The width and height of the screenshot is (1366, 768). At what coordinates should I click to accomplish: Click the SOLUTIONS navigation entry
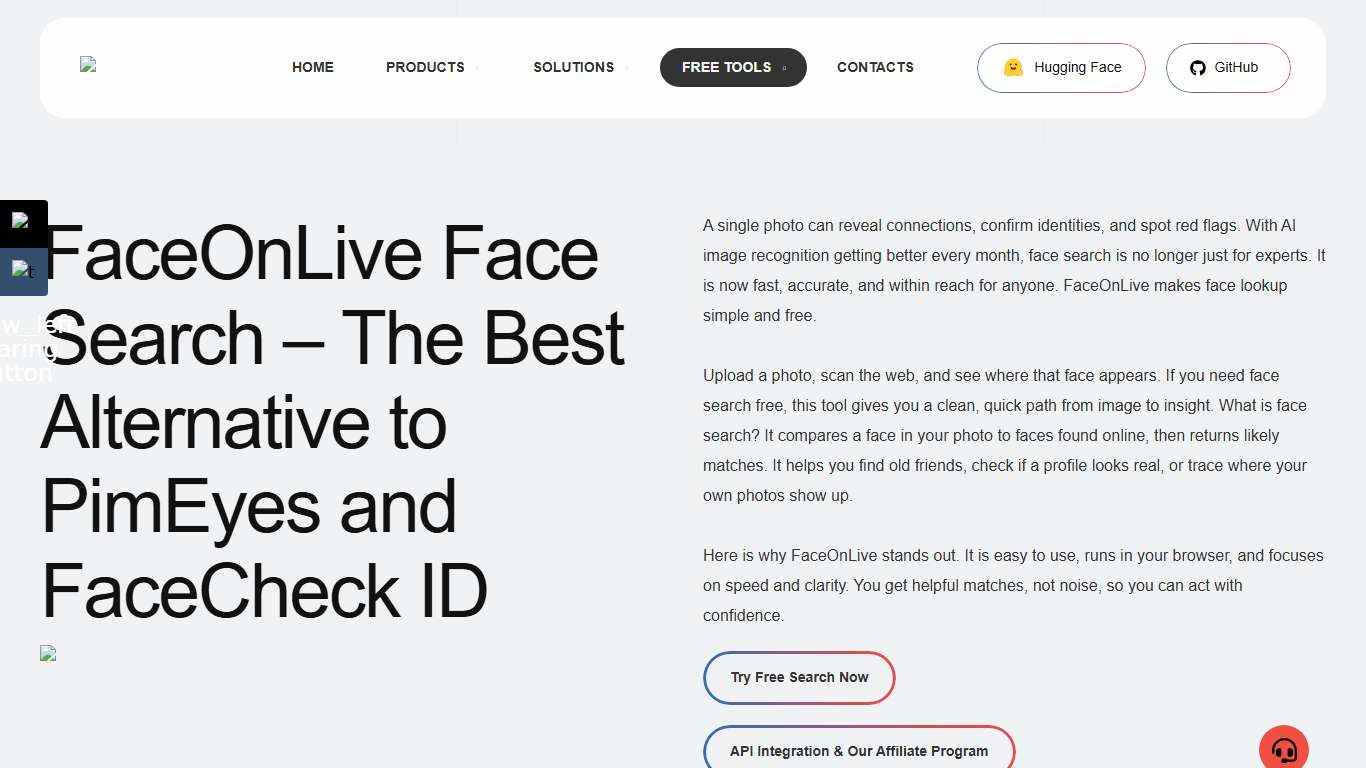pyautogui.click(x=573, y=67)
